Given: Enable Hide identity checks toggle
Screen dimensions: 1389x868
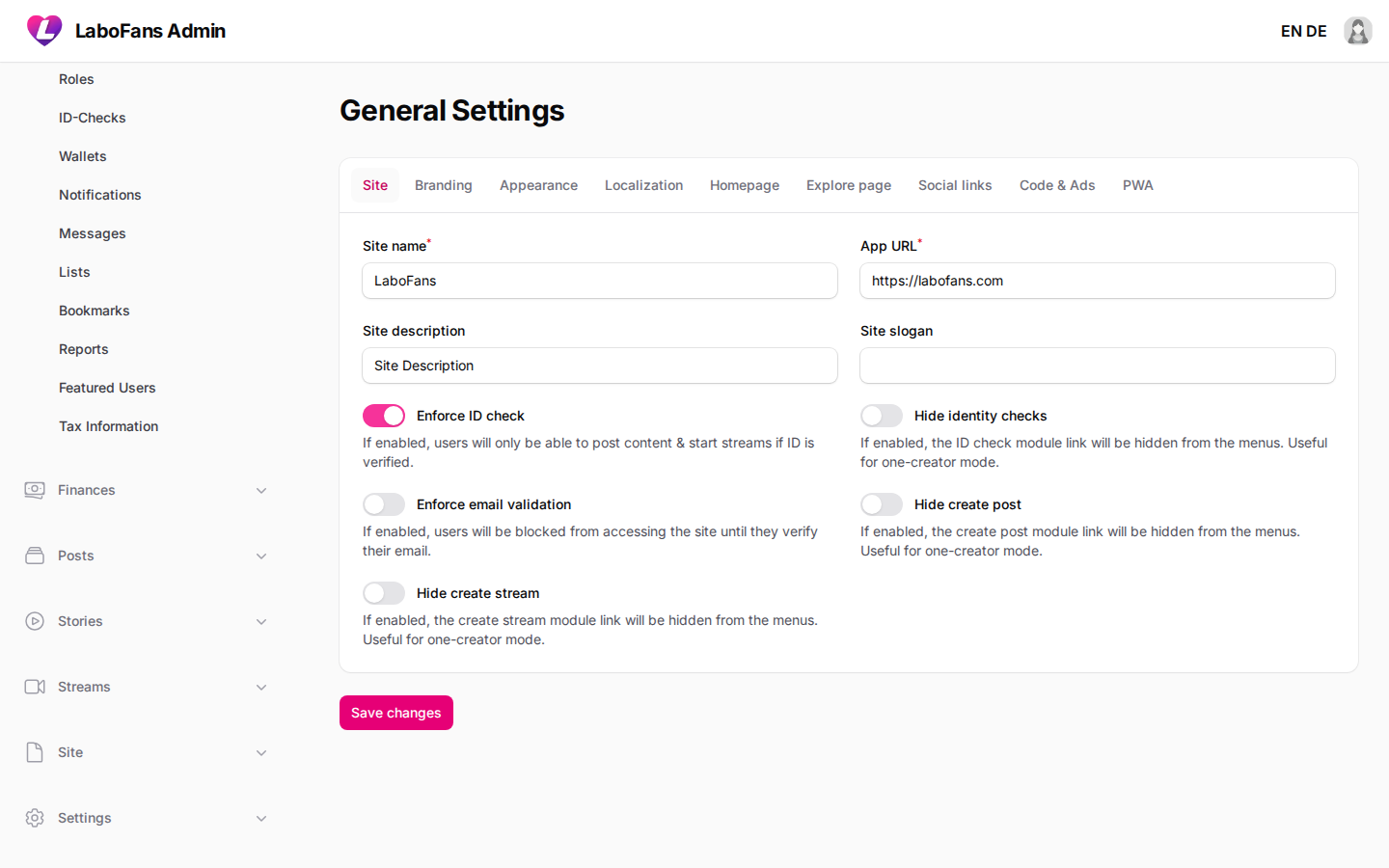Looking at the screenshot, I should 882,416.
